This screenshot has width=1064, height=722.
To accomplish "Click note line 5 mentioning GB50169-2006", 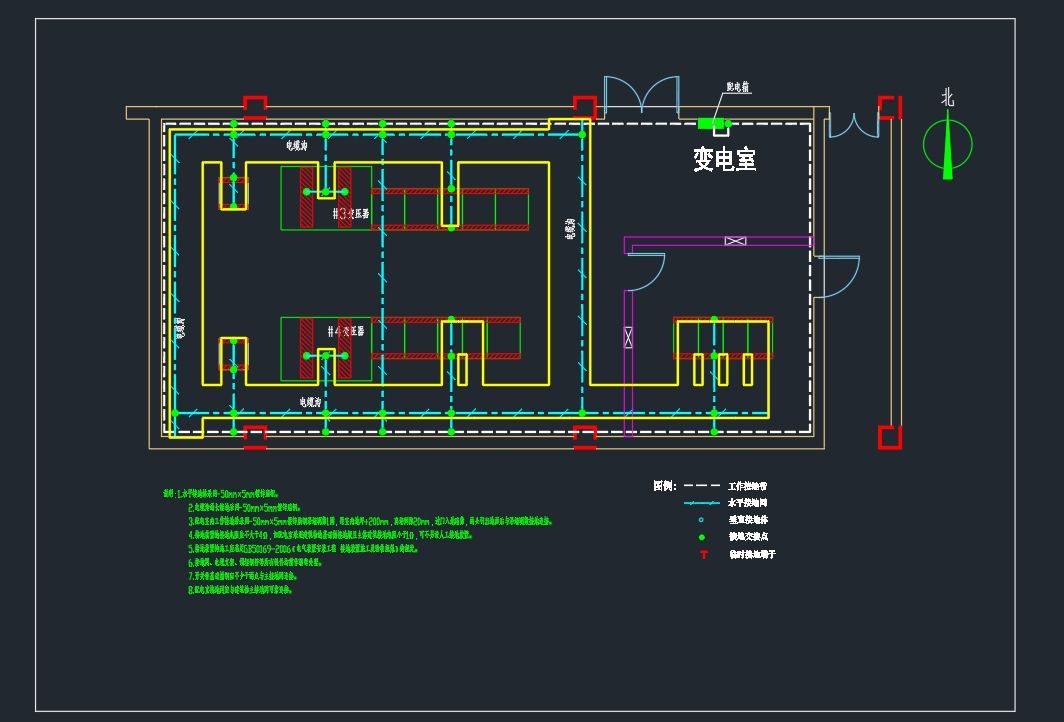I will (x=303, y=548).
